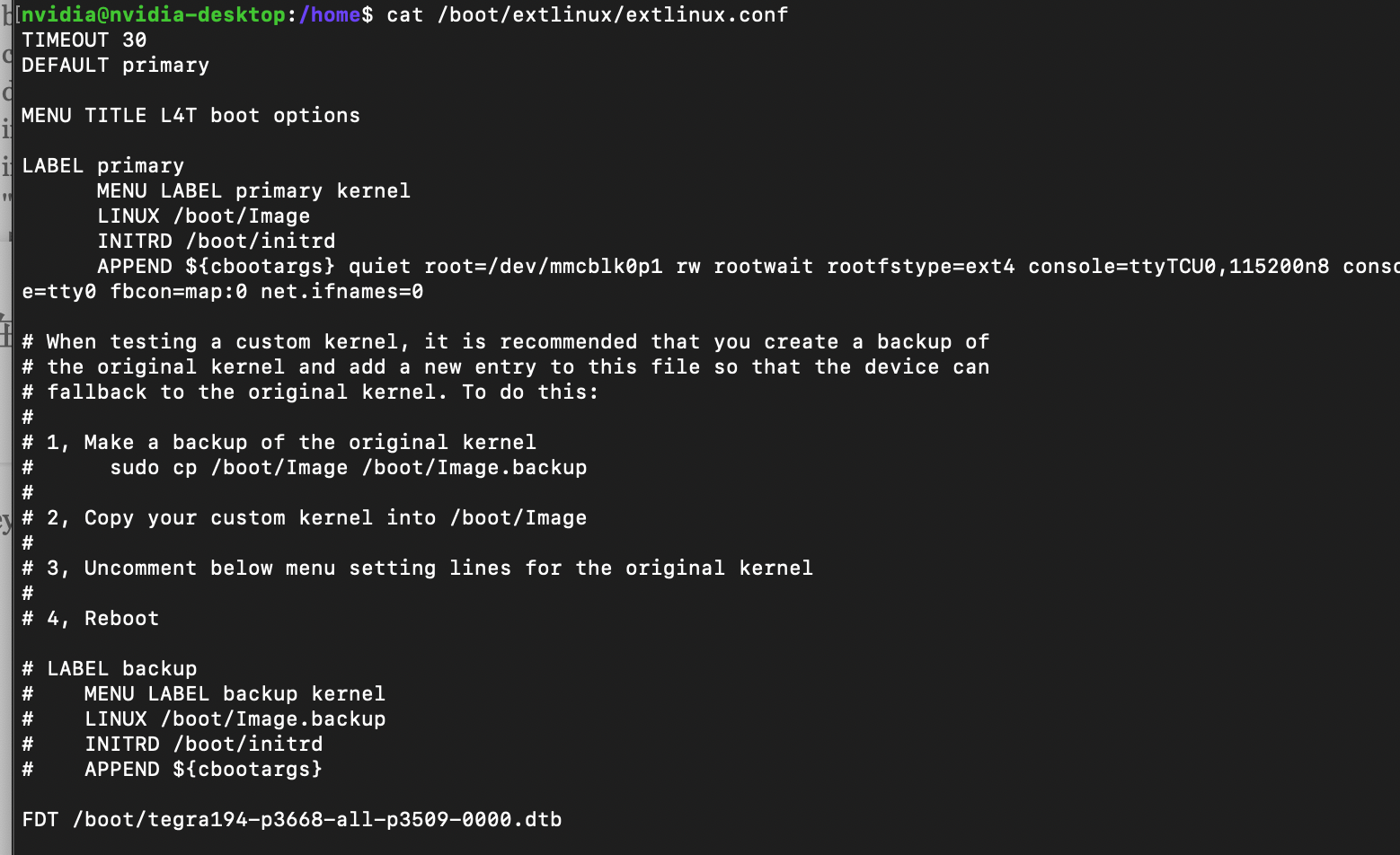Click the MENU LABEL primary kernel line
Image resolution: width=1400 pixels, height=855 pixels.
[x=254, y=190]
